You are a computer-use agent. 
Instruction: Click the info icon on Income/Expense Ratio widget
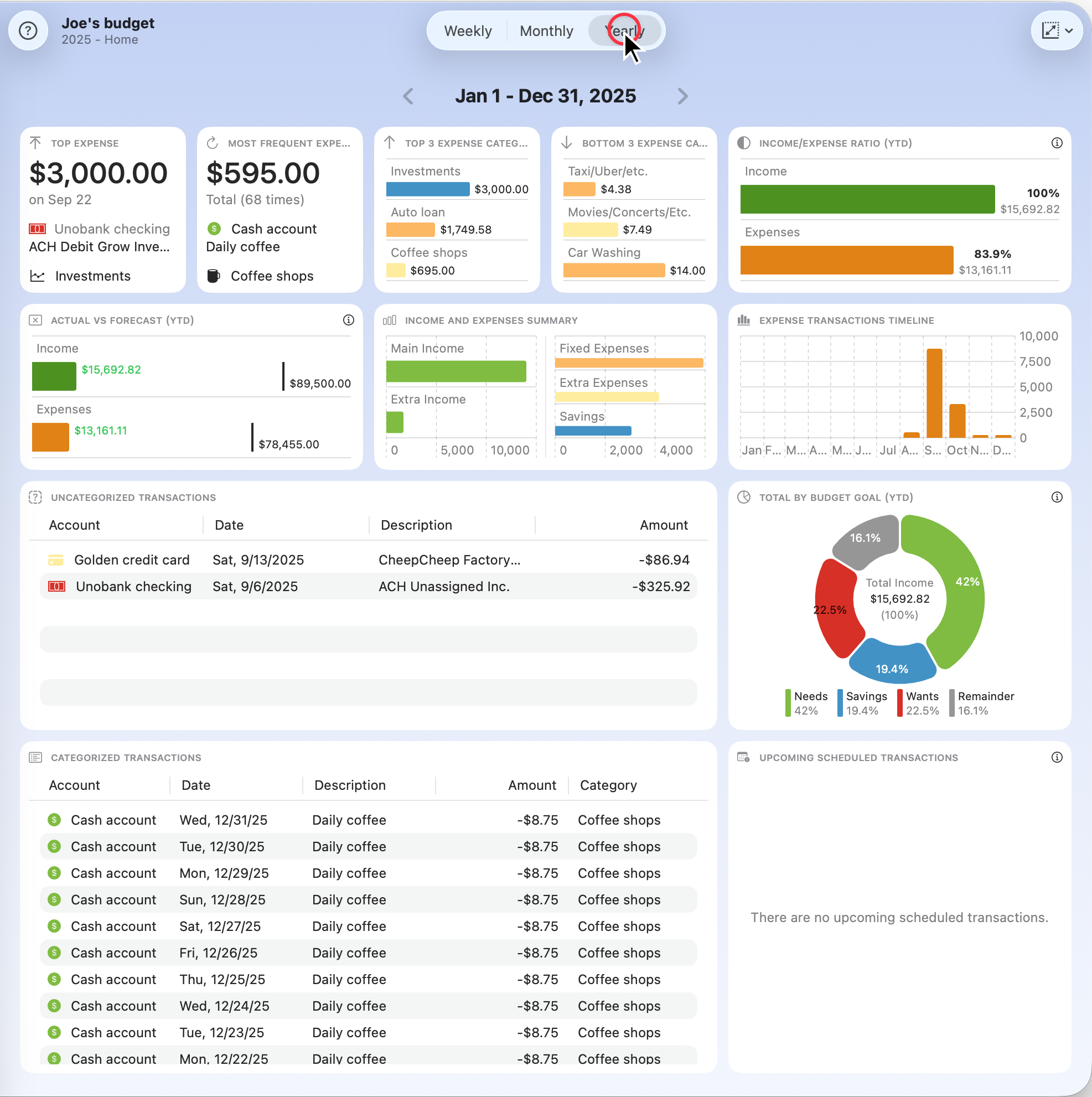click(1057, 143)
